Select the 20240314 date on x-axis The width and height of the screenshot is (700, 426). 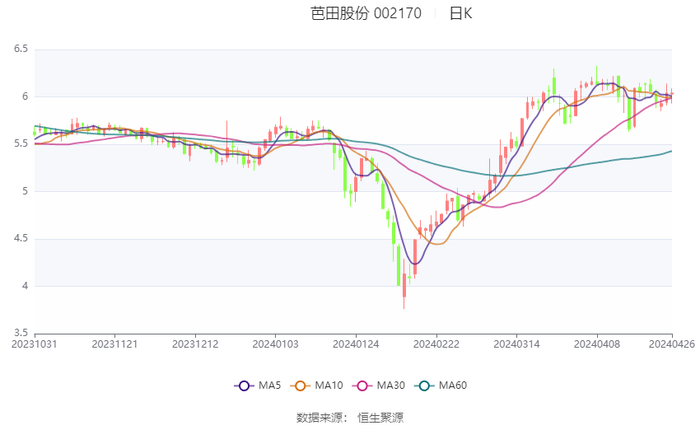click(x=516, y=345)
